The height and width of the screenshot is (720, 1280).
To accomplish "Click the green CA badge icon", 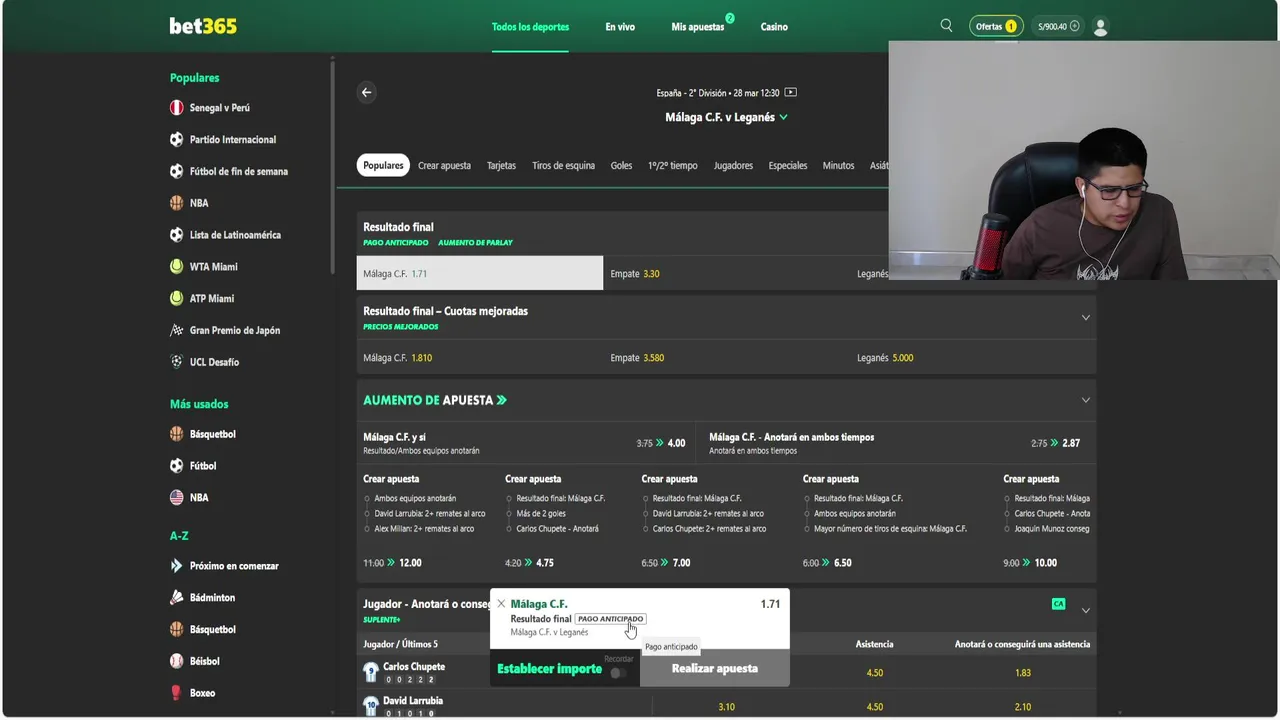I will (1058, 604).
